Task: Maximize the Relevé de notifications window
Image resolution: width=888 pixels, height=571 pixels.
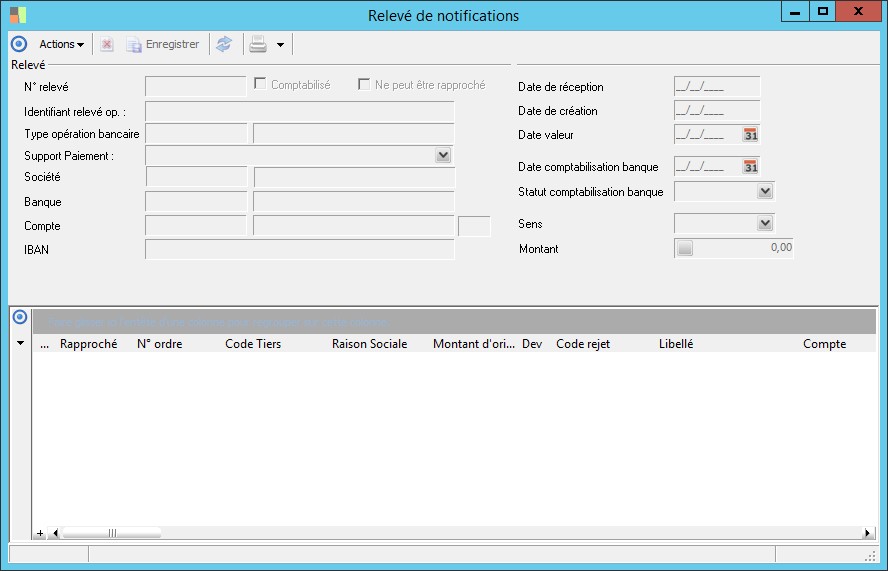Action: [822, 12]
